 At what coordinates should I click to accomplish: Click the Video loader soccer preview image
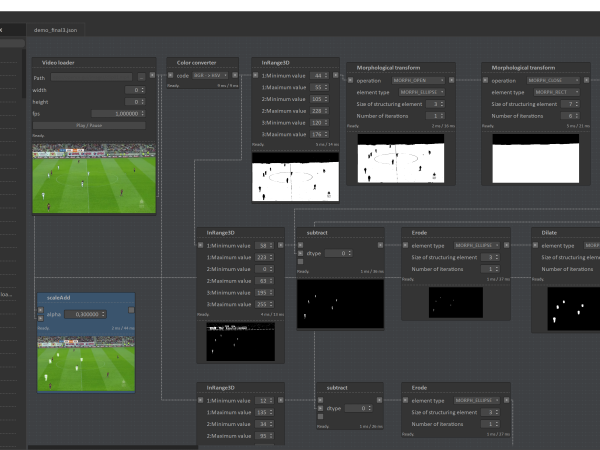94,178
